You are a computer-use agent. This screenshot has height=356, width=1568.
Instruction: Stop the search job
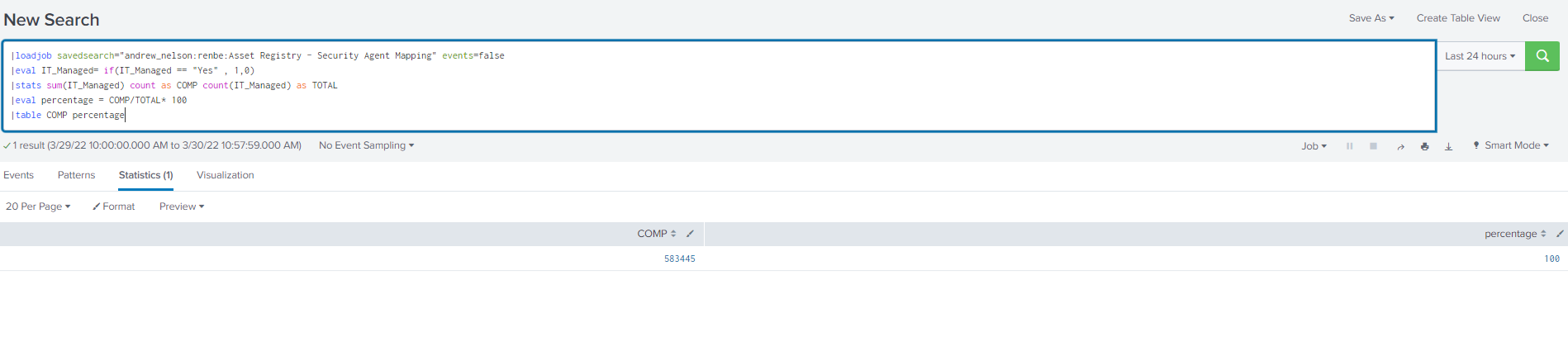click(1373, 146)
